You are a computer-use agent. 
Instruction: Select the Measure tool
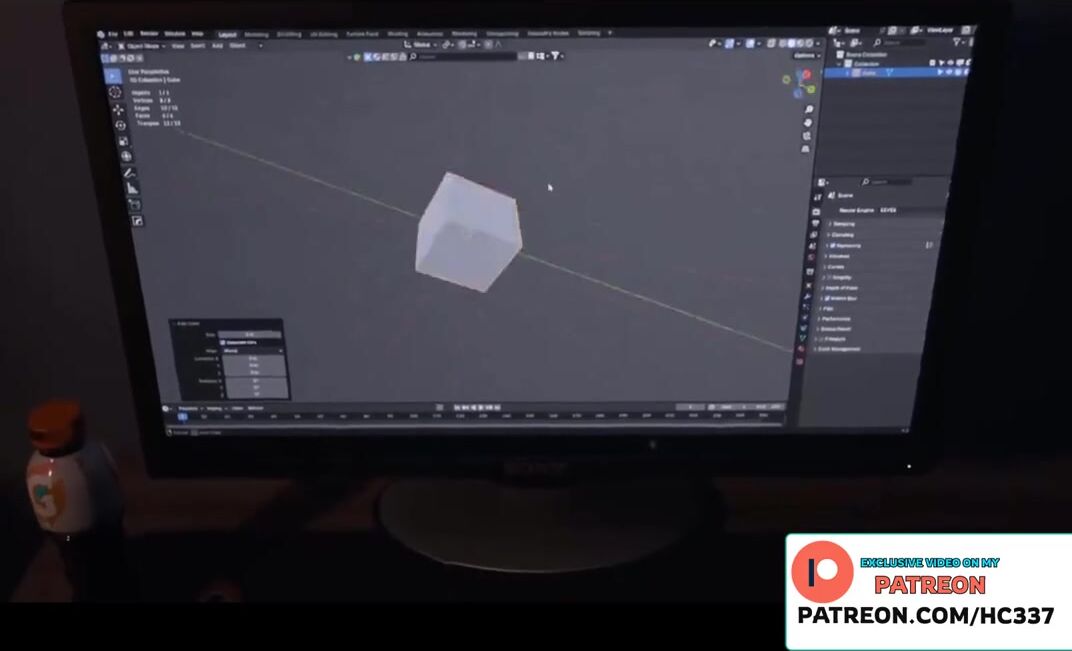click(132, 189)
